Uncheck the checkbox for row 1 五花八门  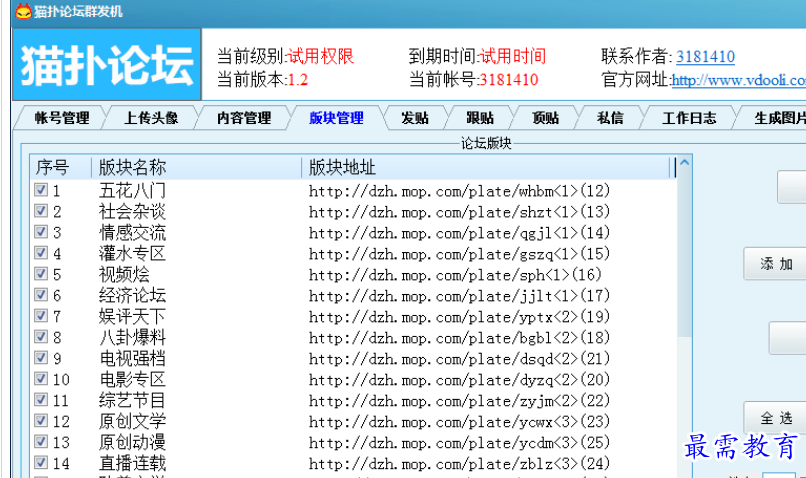pos(41,190)
